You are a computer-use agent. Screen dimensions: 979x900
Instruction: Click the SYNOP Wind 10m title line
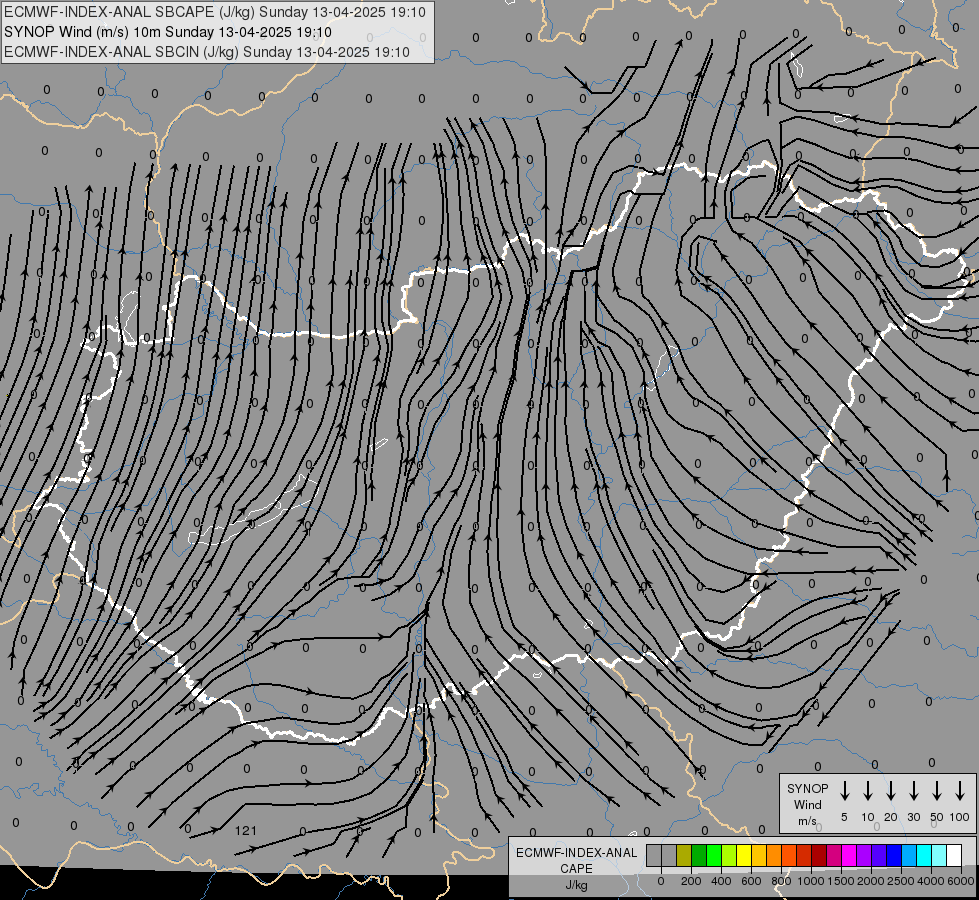pos(167,32)
